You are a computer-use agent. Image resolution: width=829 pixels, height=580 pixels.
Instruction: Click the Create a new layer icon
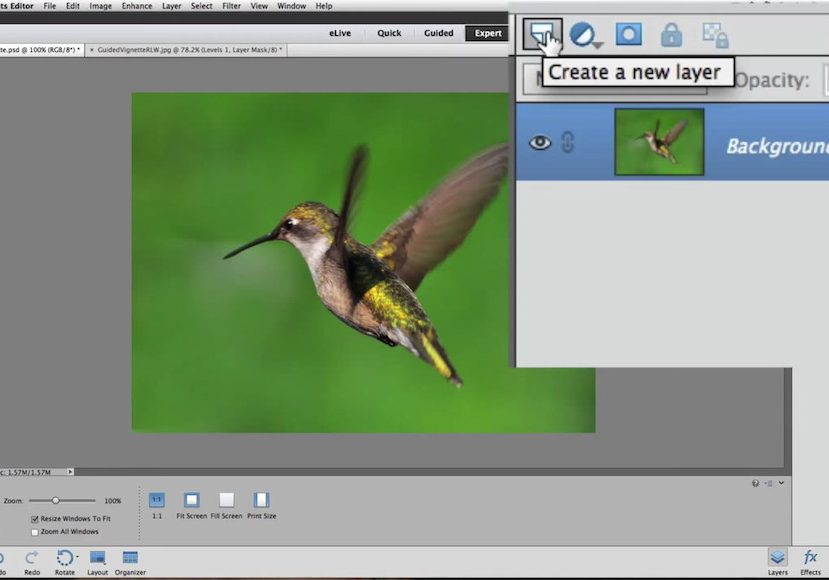pyautogui.click(x=542, y=34)
